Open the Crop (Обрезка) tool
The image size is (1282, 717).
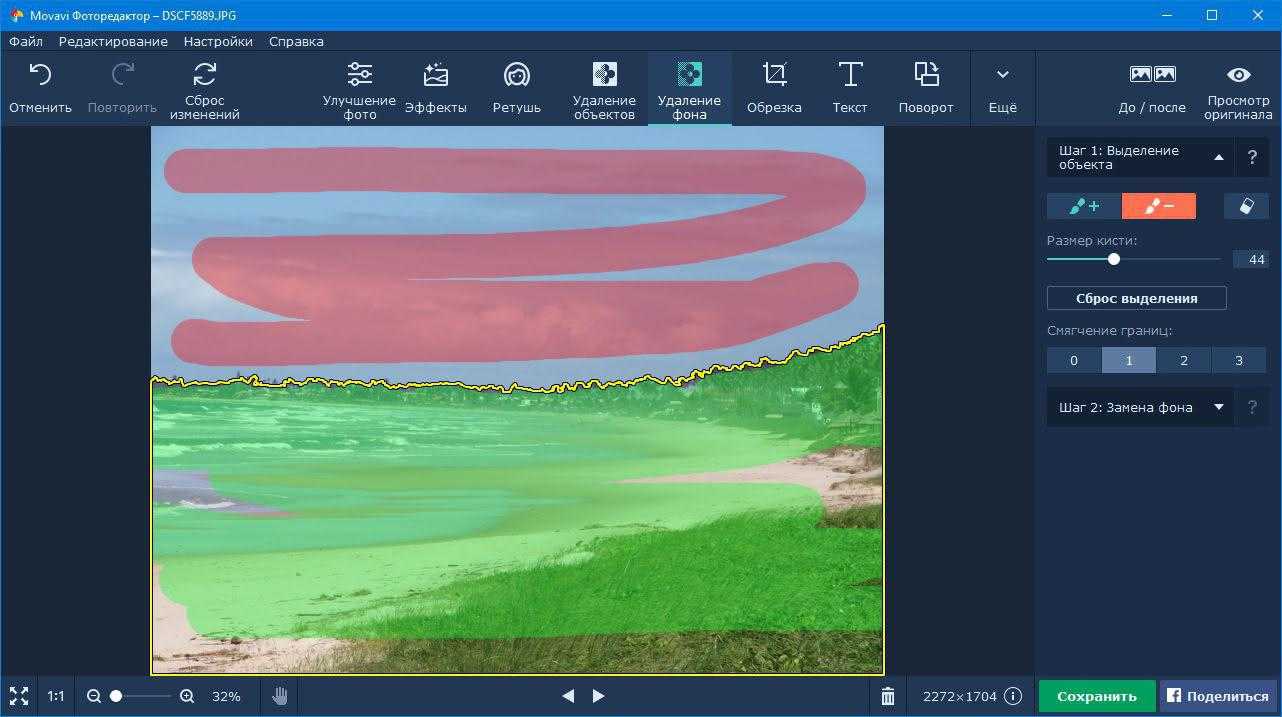coord(774,88)
